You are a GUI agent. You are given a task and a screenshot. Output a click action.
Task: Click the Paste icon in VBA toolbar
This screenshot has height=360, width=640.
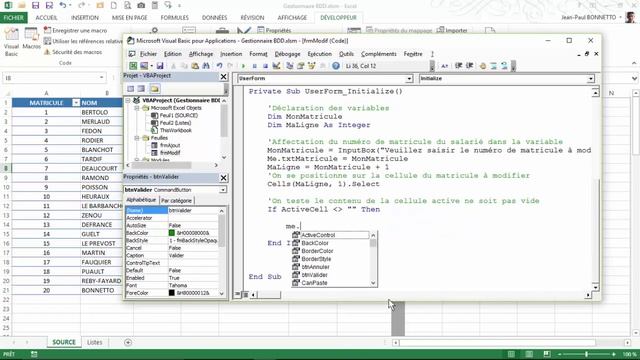(x=195, y=66)
